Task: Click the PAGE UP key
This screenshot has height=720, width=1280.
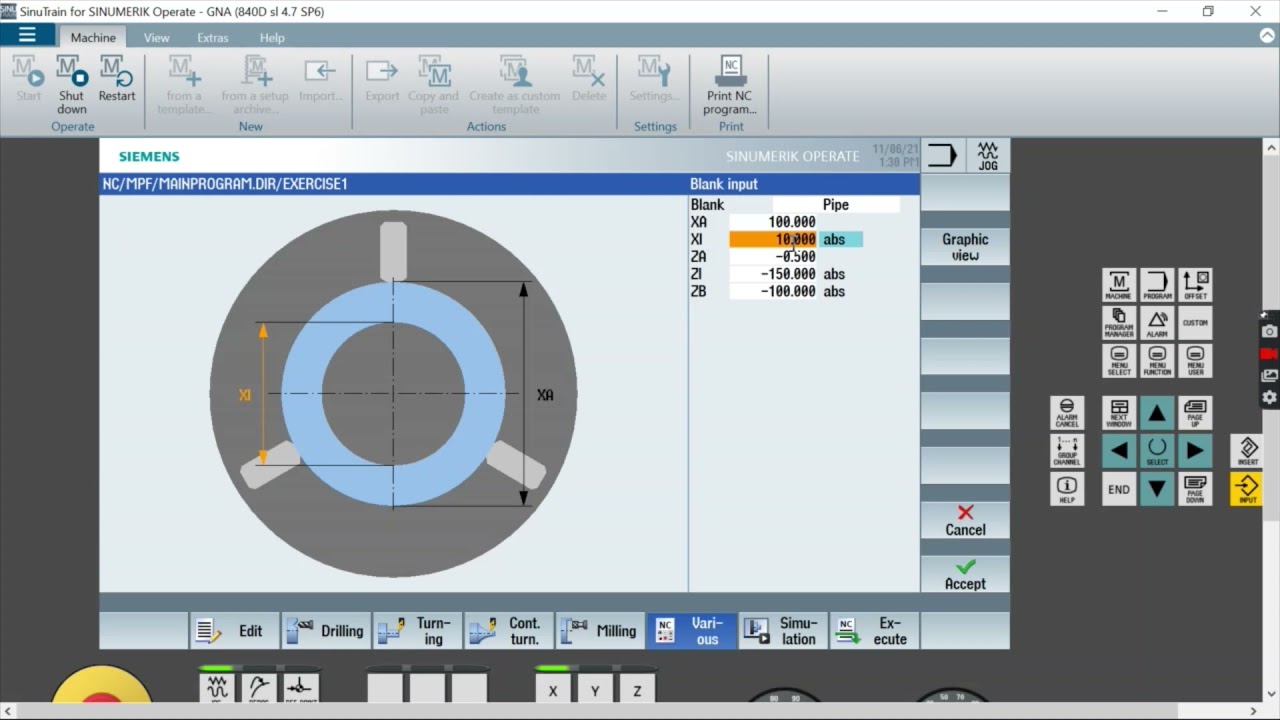Action: click(x=1195, y=413)
